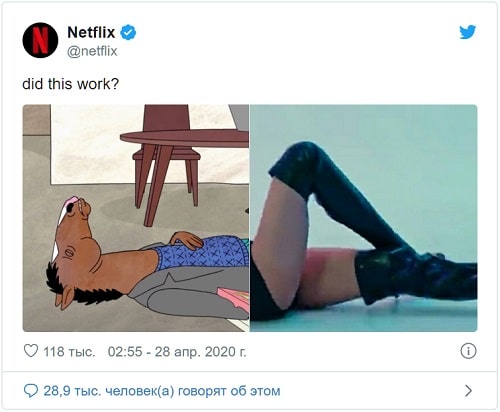Open the tweet info icon
Viewport: 500px width, 412px height.
(x=468, y=351)
